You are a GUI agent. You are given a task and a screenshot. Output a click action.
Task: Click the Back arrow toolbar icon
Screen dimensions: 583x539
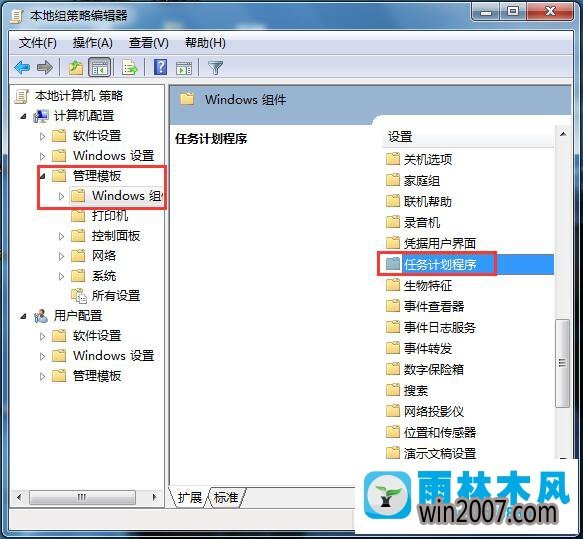coord(22,68)
